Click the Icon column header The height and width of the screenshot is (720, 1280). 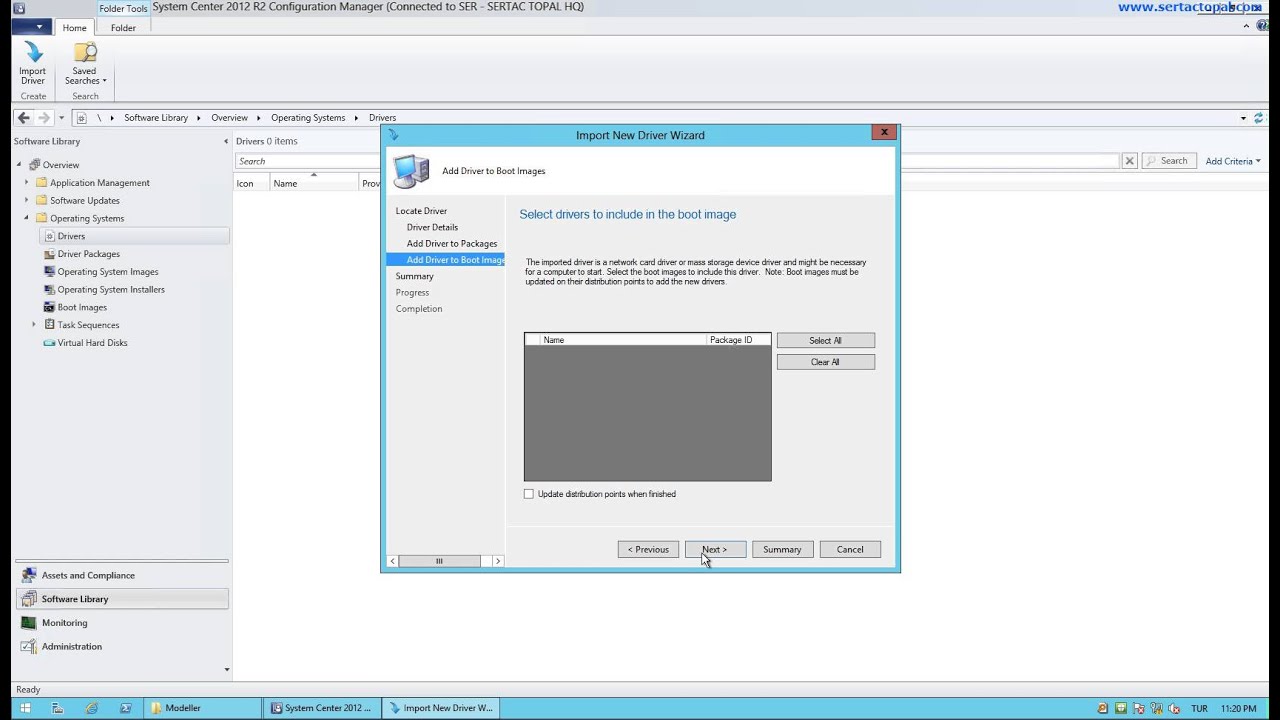click(x=251, y=183)
